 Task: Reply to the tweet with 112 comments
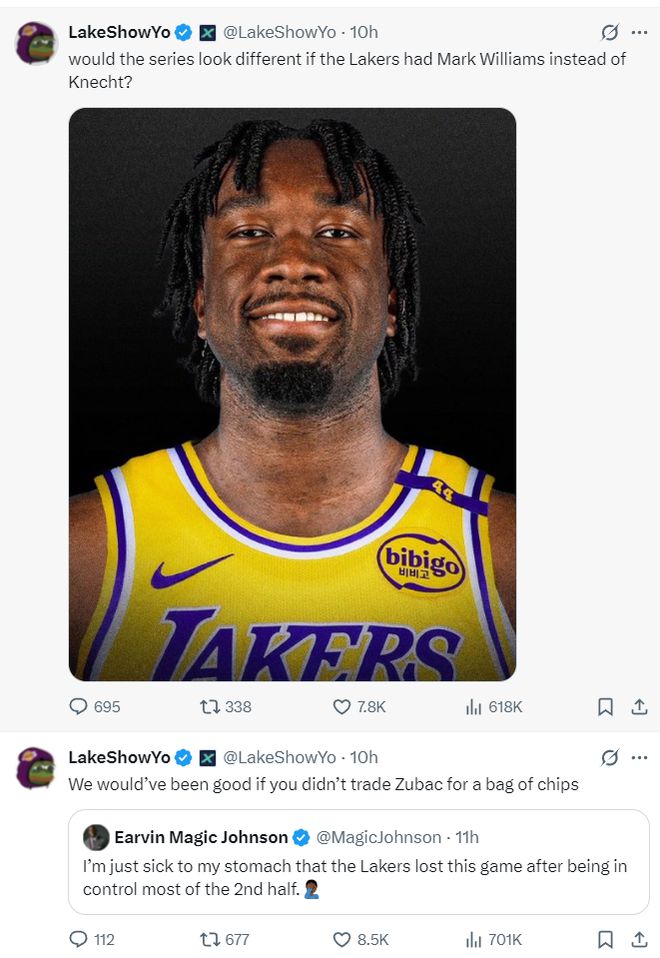[x=92, y=939]
